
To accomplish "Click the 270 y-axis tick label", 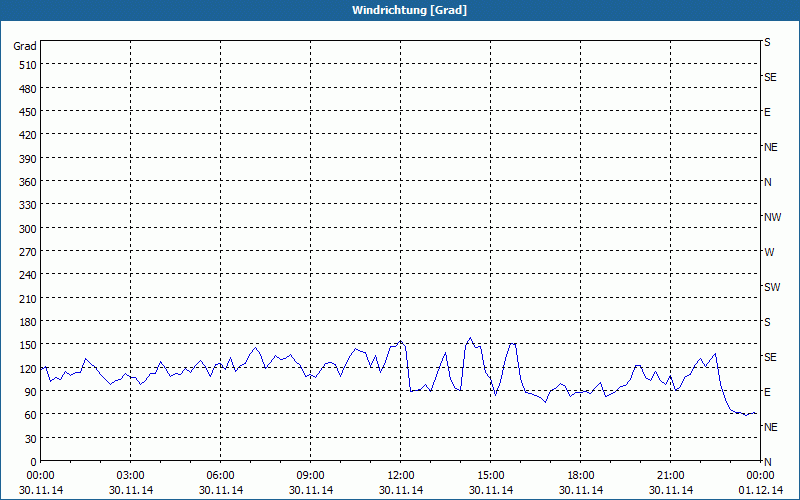I will [x=28, y=252].
